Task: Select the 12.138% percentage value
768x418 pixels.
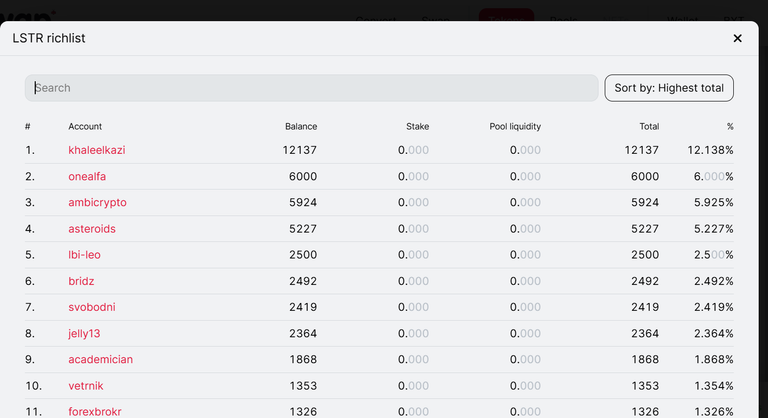Action: [710, 150]
